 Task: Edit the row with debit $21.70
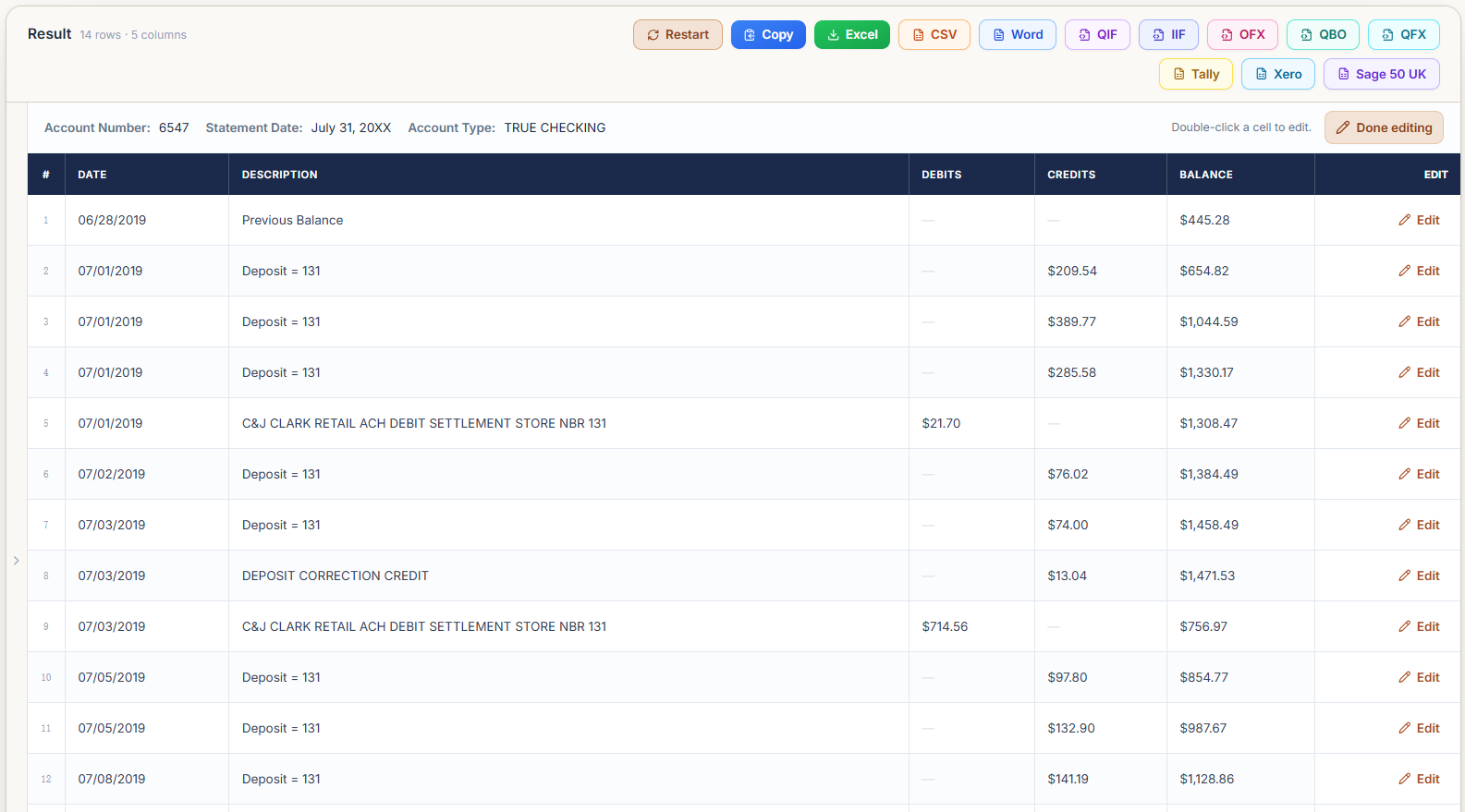pos(1419,424)
